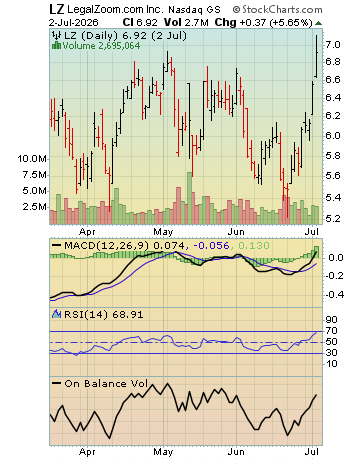Click the 2-Jul-2026 date label

pyautogui.click(x=74, y=22)
